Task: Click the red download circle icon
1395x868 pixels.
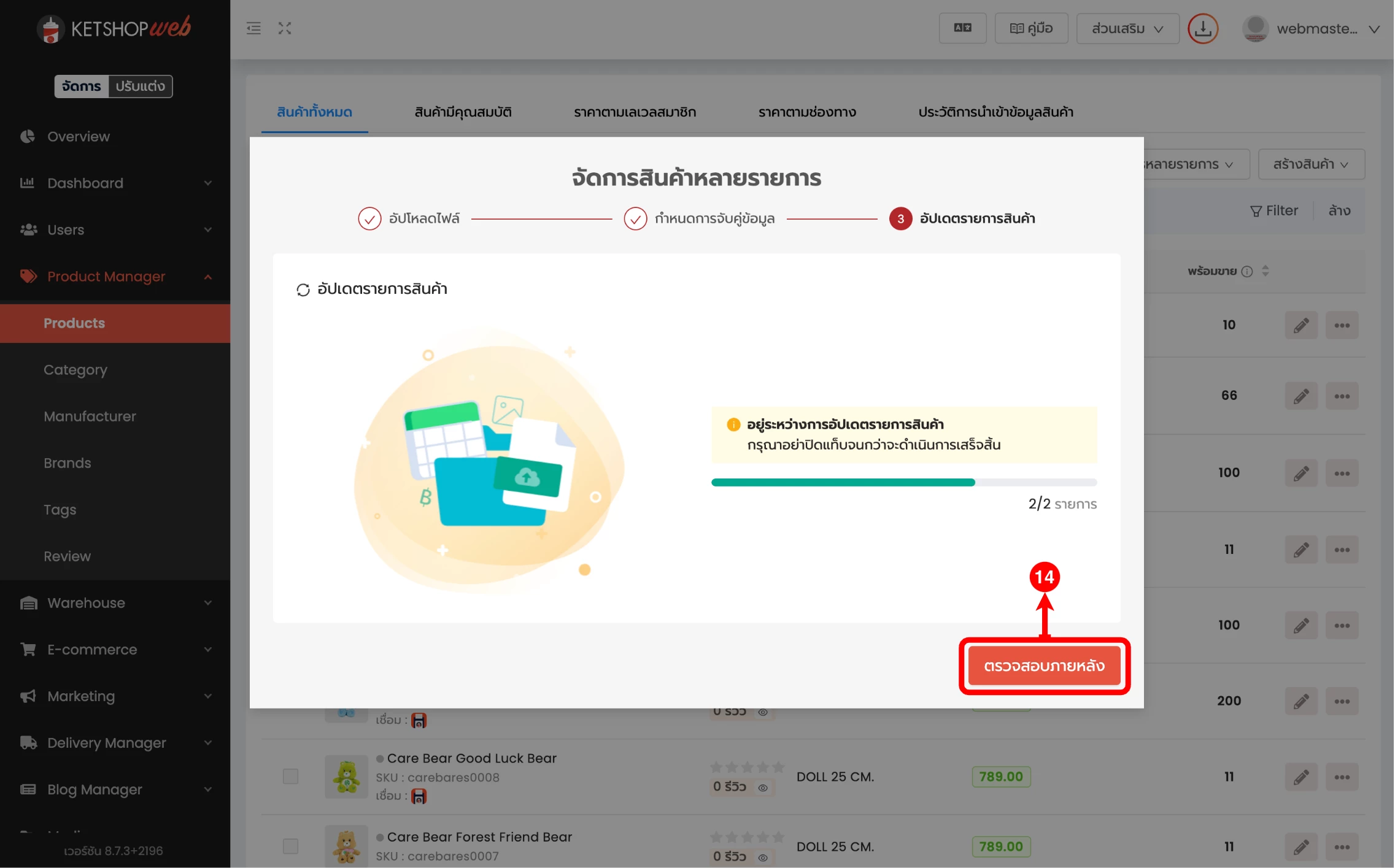Action: click(x=1203, y=28)
